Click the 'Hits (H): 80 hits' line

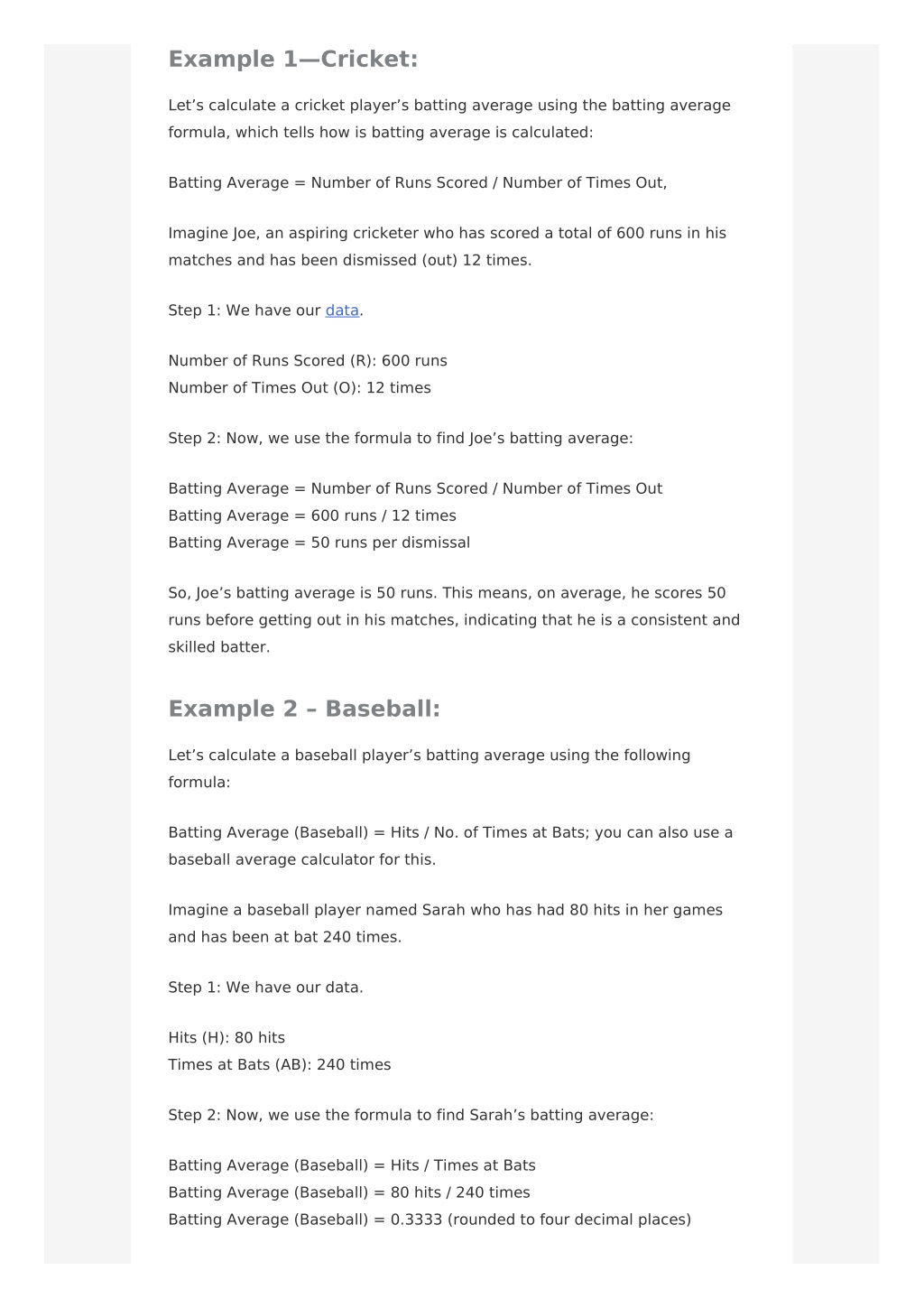pos(226,1038)
